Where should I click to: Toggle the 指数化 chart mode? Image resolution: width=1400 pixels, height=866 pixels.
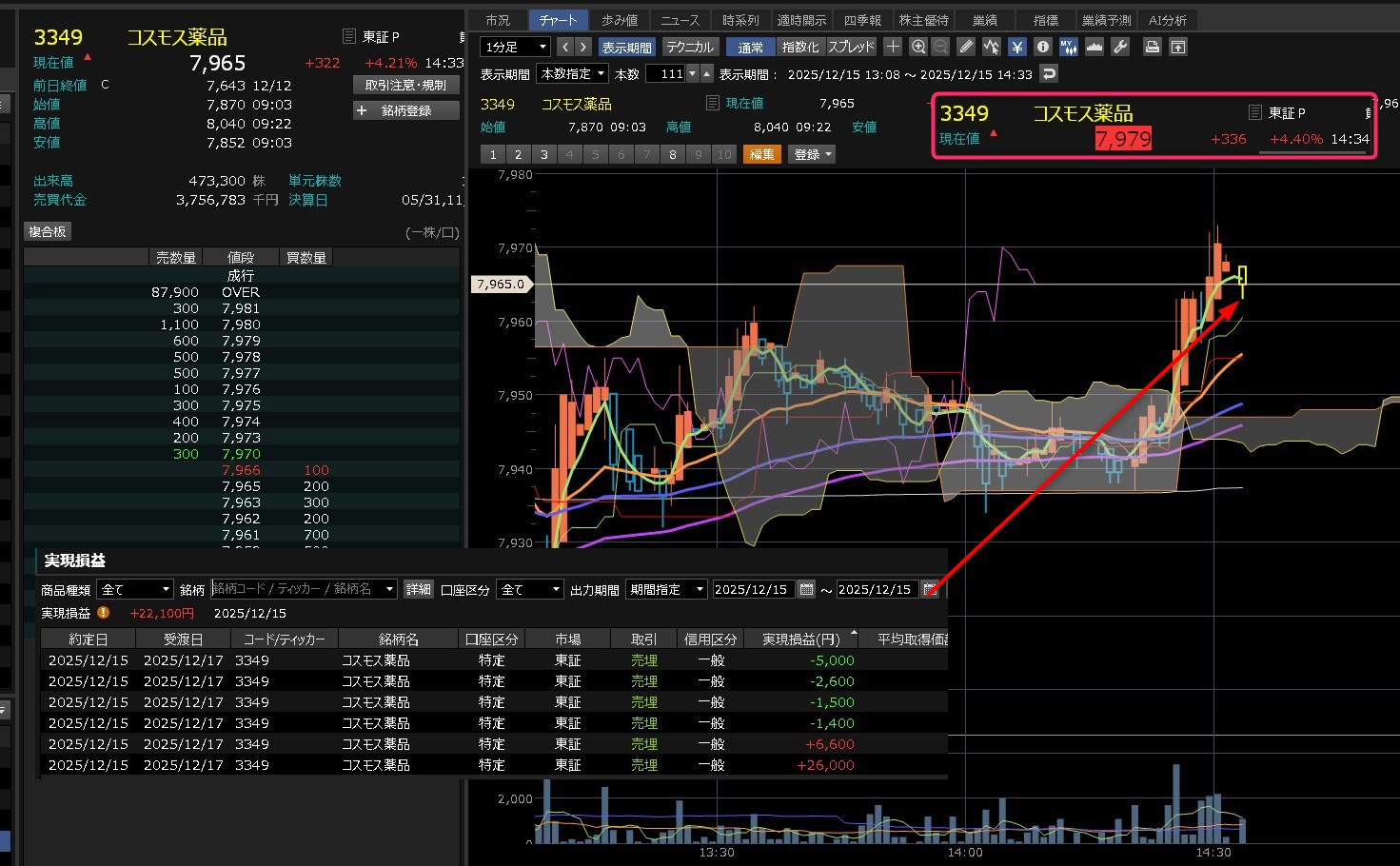click(800, 47)
